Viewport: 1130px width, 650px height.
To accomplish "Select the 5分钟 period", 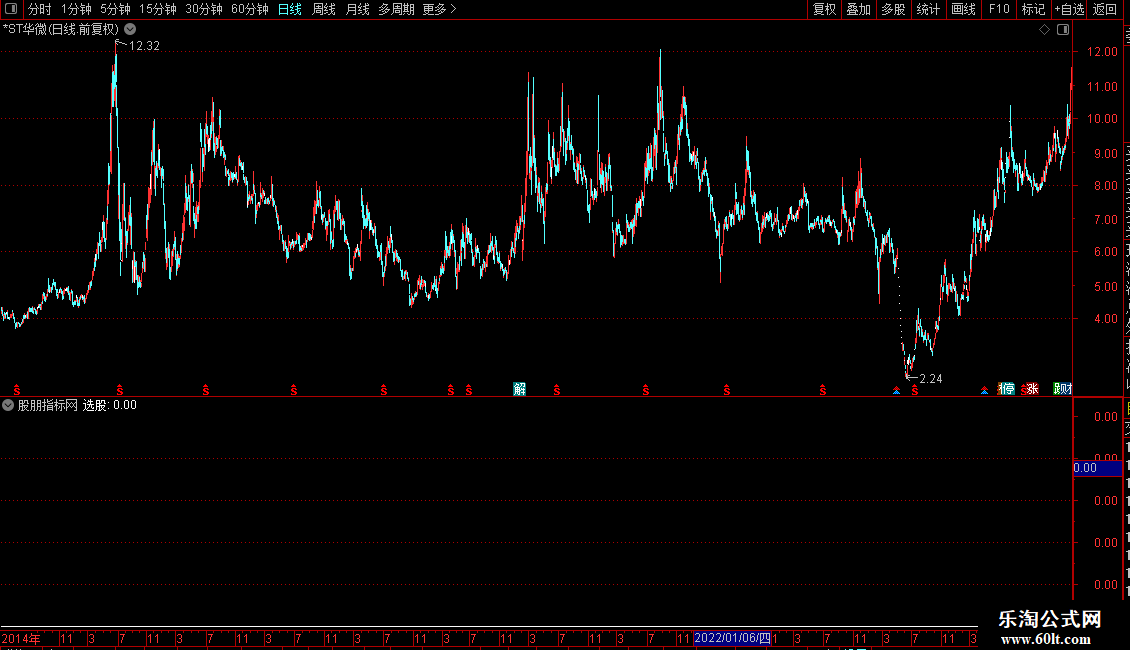I will (115, 9).
